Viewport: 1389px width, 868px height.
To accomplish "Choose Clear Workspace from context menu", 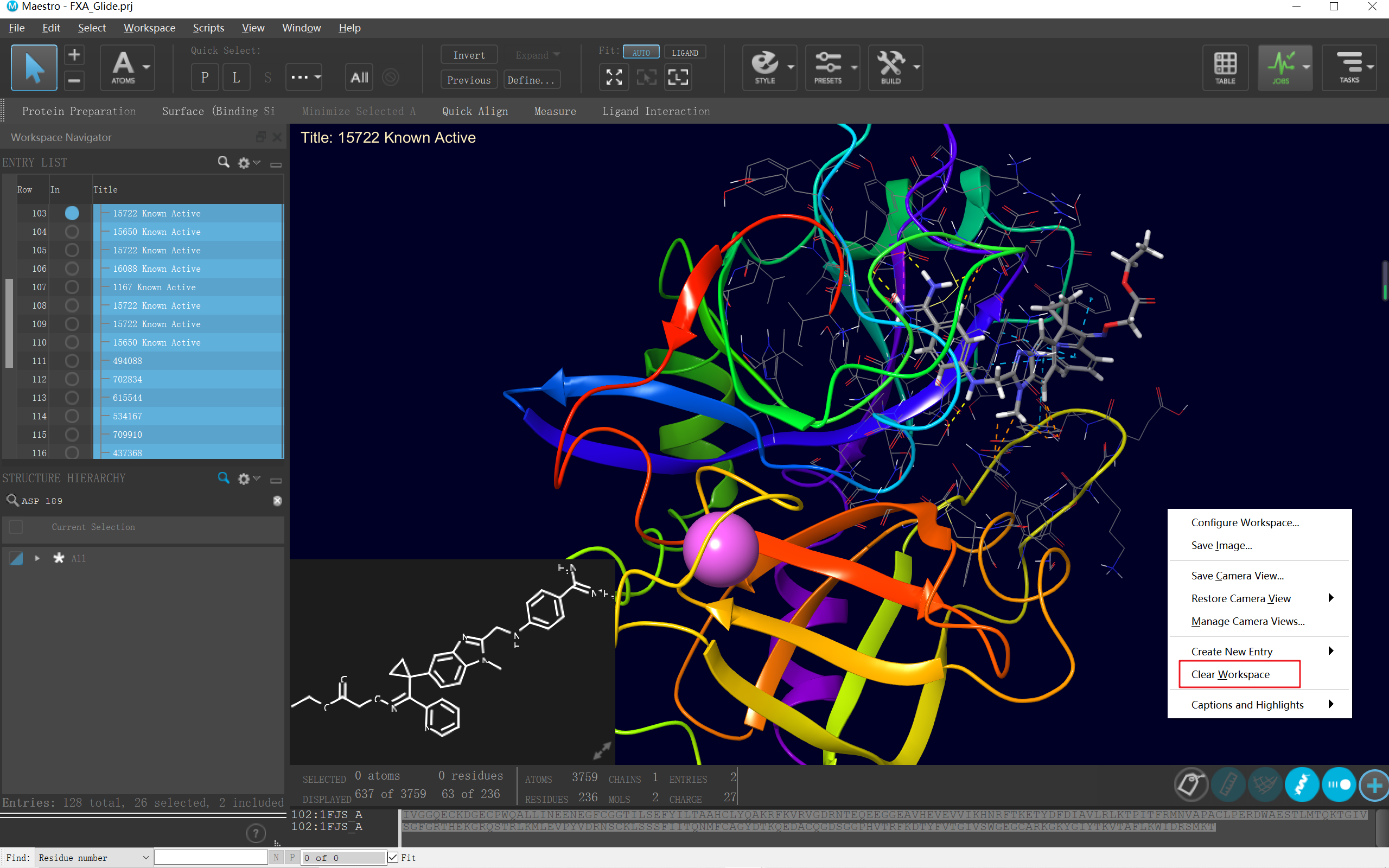I will (x=1230, y=674).
